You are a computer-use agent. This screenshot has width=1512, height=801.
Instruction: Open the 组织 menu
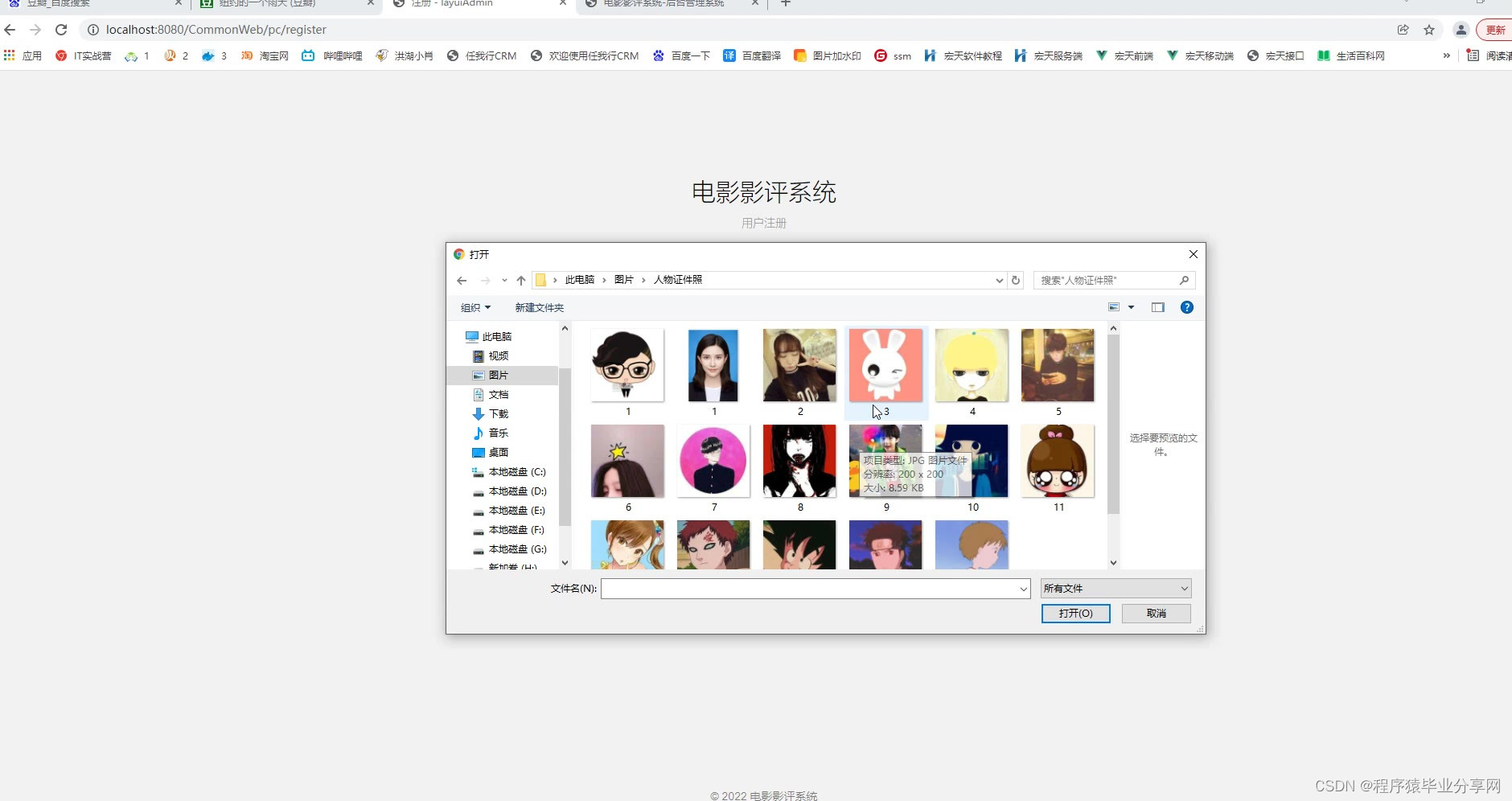[475, 307]
